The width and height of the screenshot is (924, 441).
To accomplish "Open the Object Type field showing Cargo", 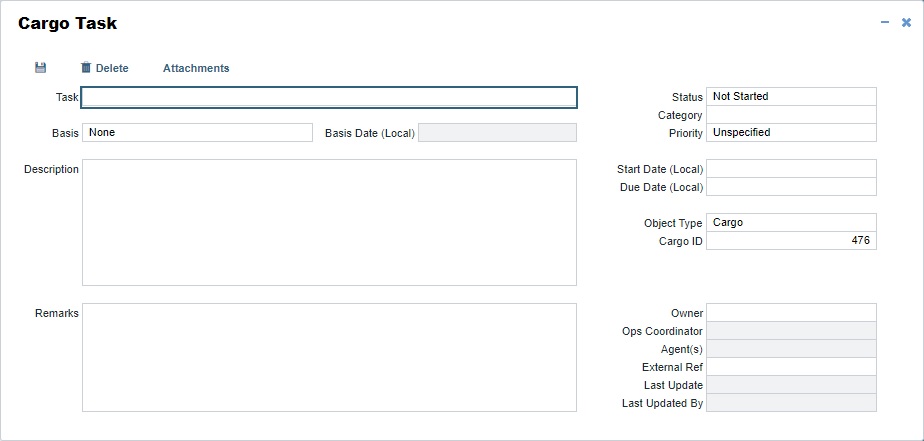I will pos(790,223).
